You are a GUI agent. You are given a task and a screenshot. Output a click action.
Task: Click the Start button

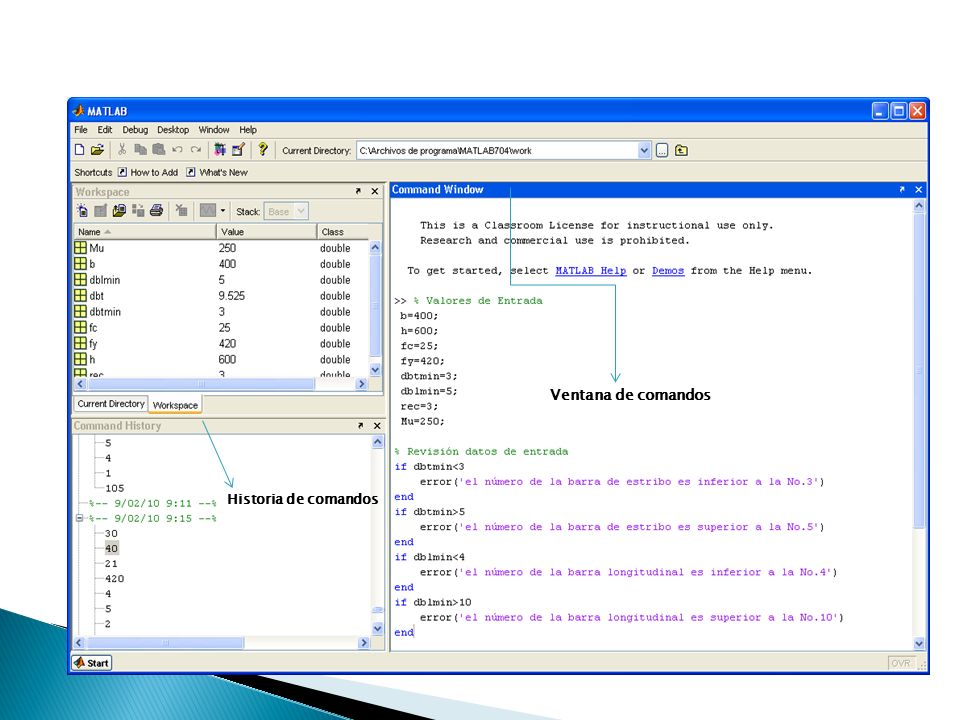click(92, 663)
